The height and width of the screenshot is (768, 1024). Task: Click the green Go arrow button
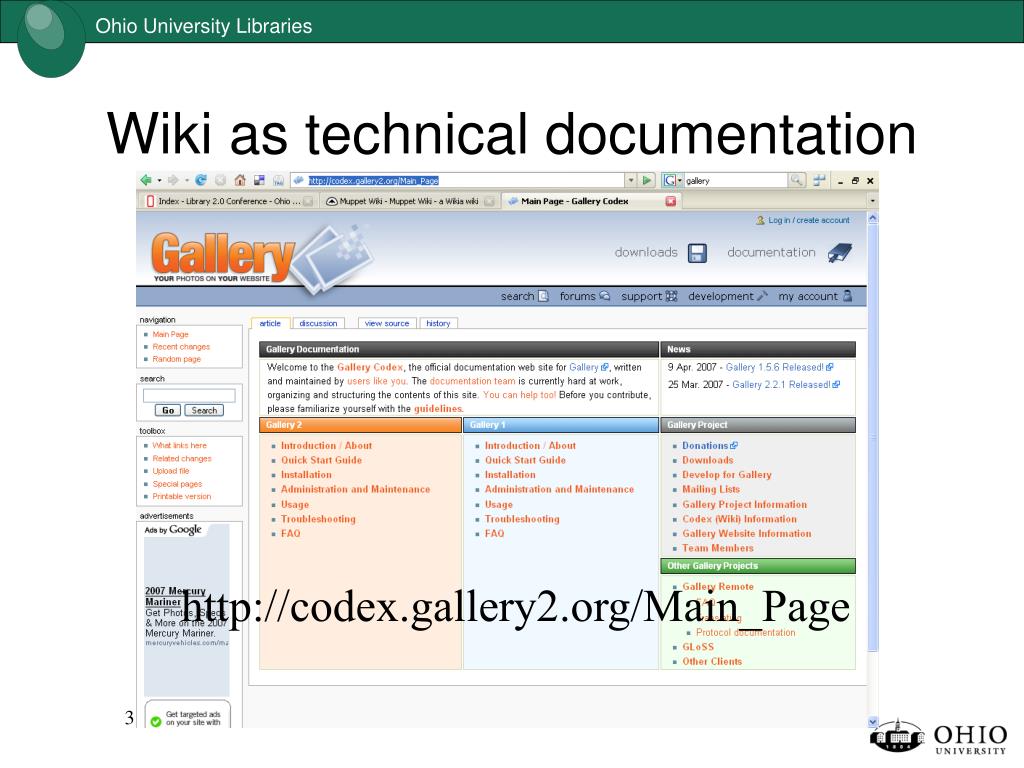click(x=647, y=180)
